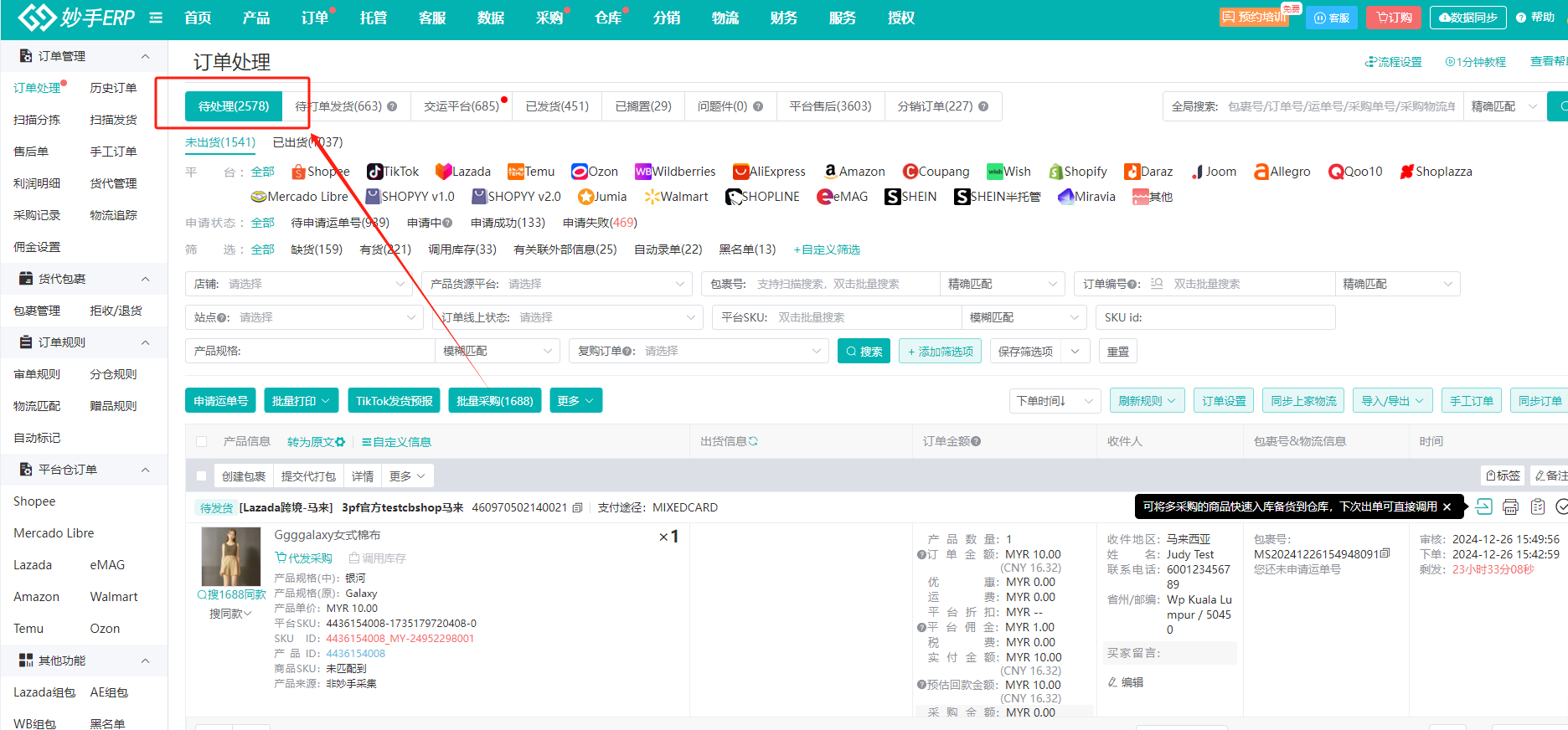This screenshot has width=1568, height=730.
Task: Open the 导入/导出 dropdown
Action: click(x=1393, y=401)
